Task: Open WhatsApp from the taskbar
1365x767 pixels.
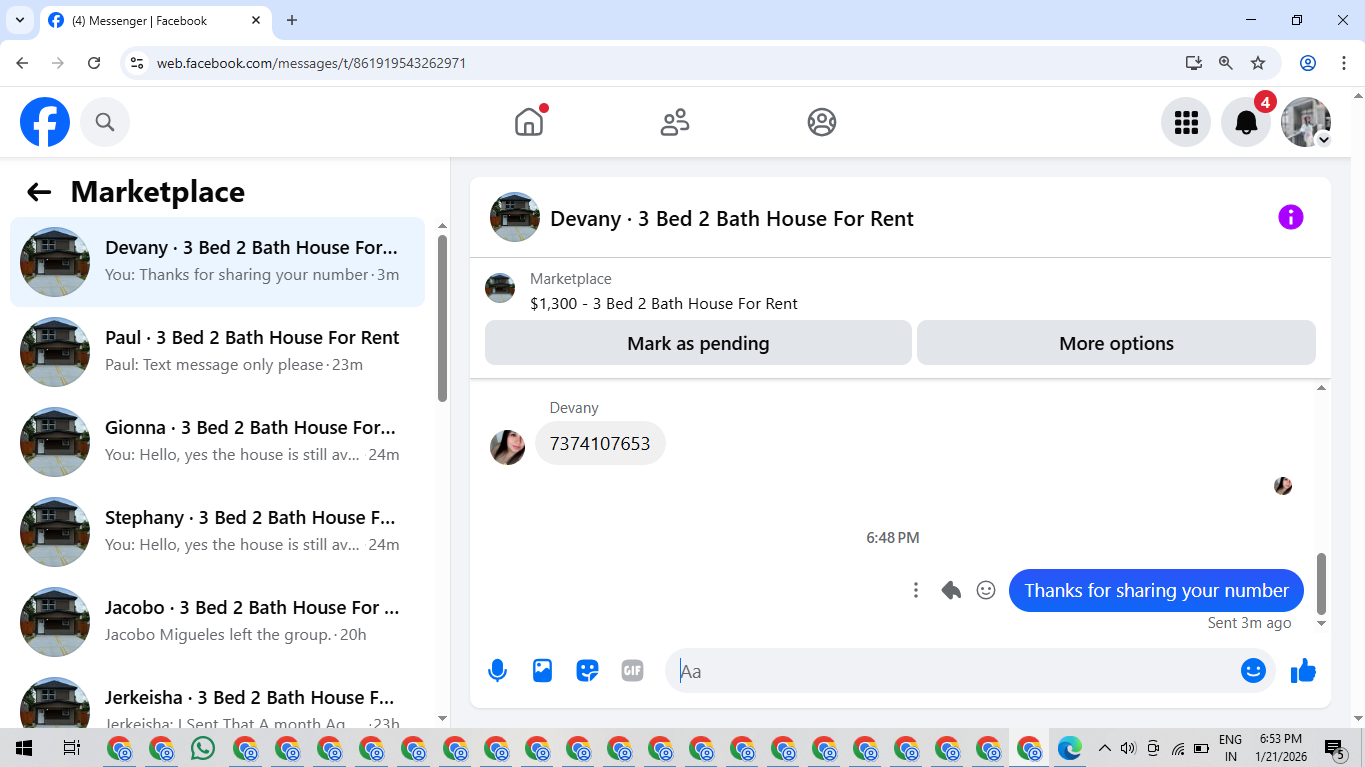Action: pos(203,748)
